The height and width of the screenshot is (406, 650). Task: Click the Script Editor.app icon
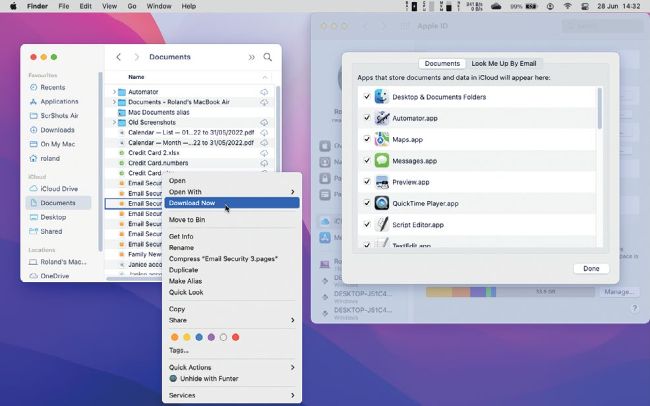tap(381, 224)
